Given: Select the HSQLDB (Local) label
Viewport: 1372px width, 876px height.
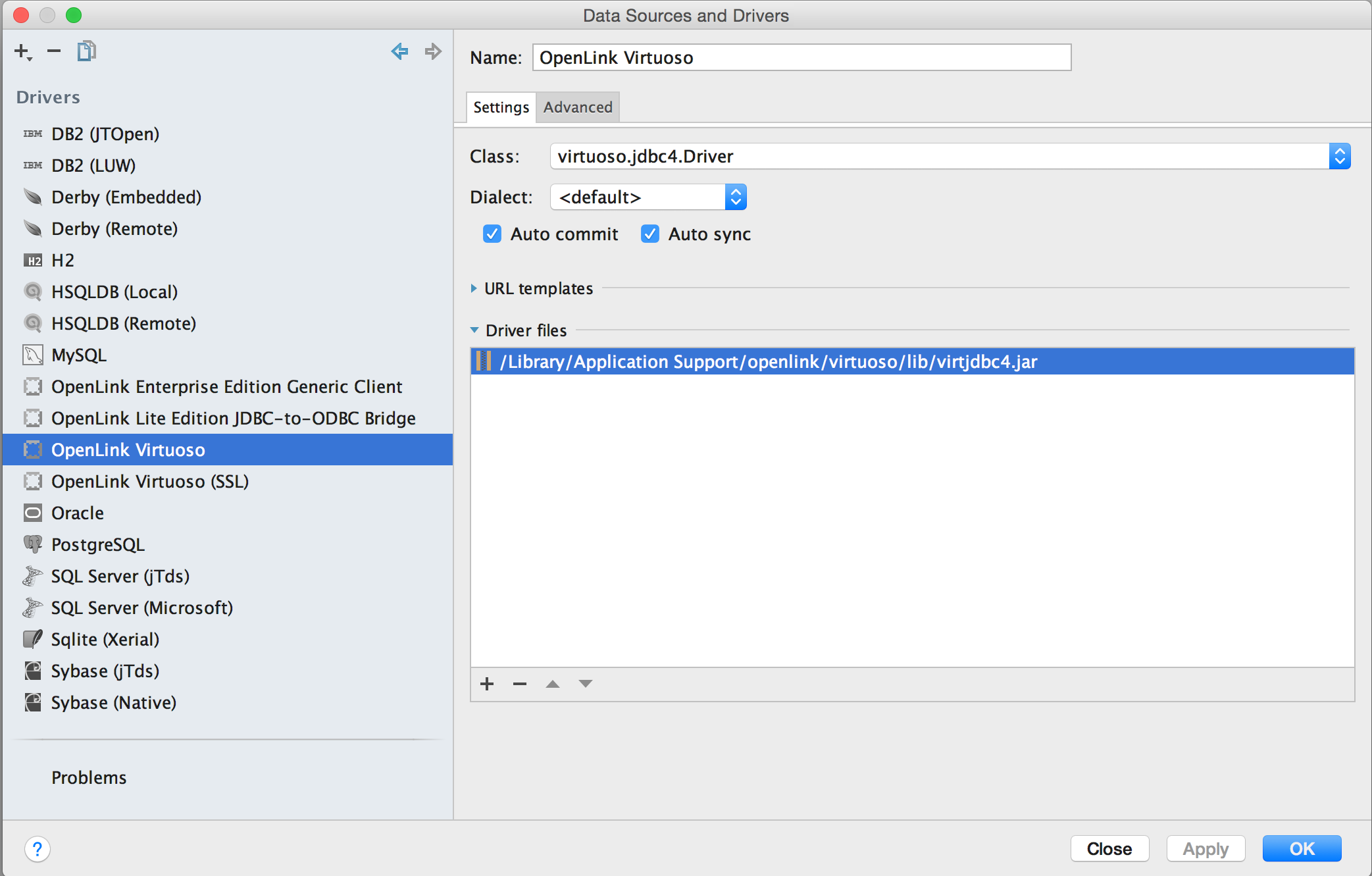Looking at the screenshot, I should [x=114, y=292].
